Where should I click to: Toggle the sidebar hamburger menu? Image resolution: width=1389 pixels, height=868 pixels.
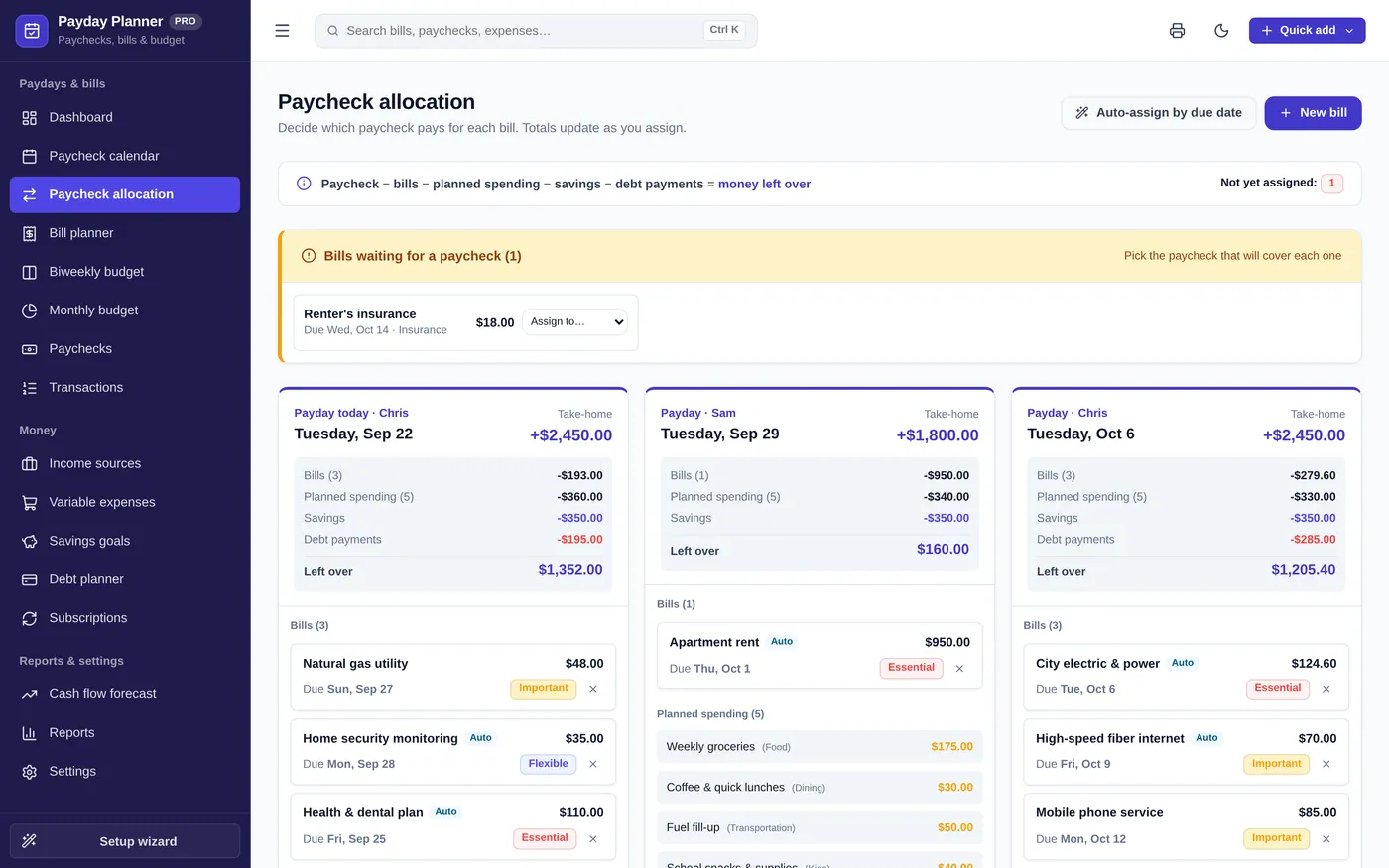[x=282, y=31]
